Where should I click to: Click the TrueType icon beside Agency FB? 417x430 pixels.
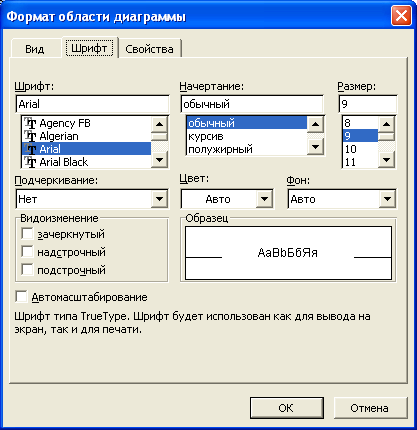click(x=30, y=123)
